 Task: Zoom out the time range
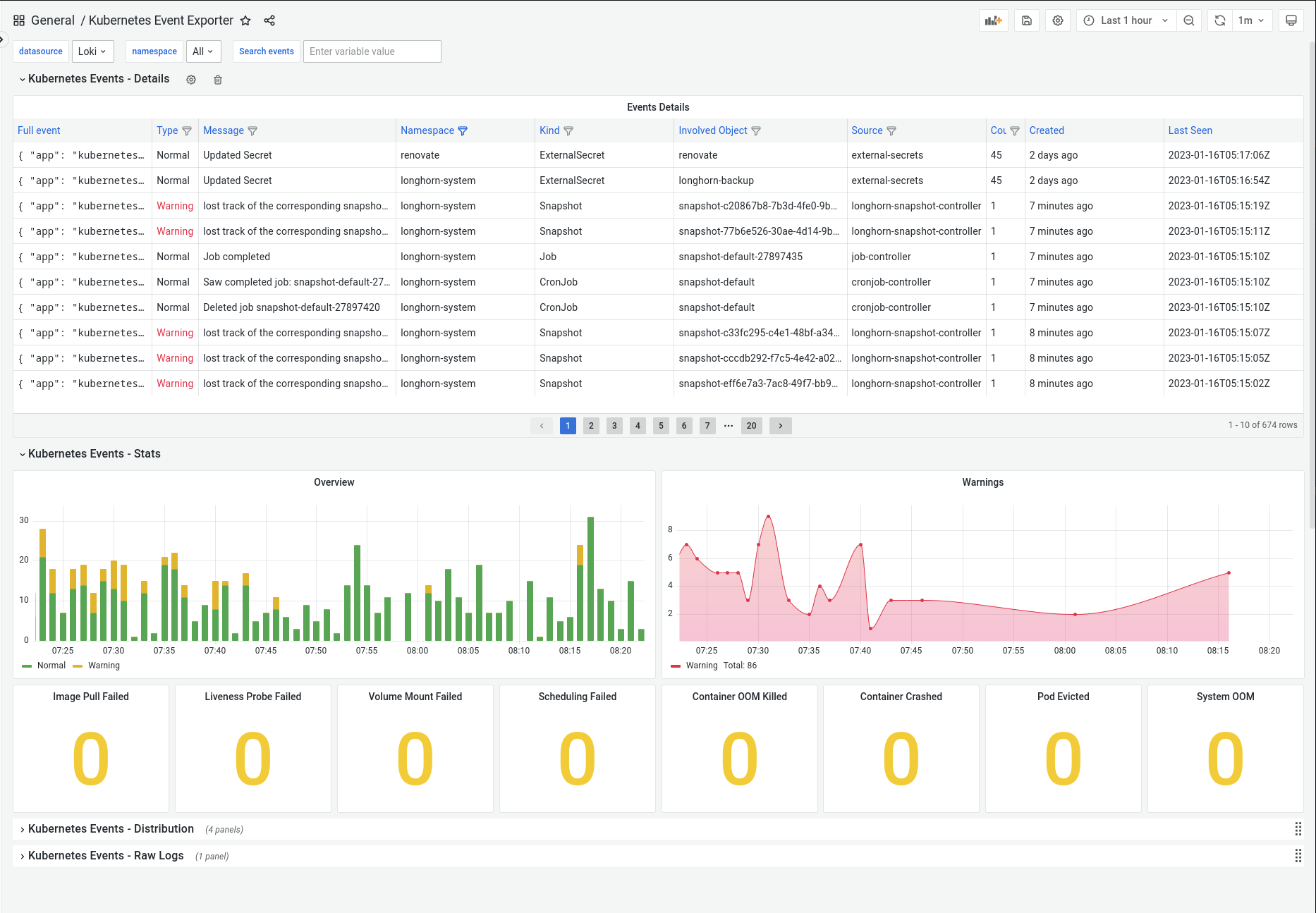coord(1189,20)
